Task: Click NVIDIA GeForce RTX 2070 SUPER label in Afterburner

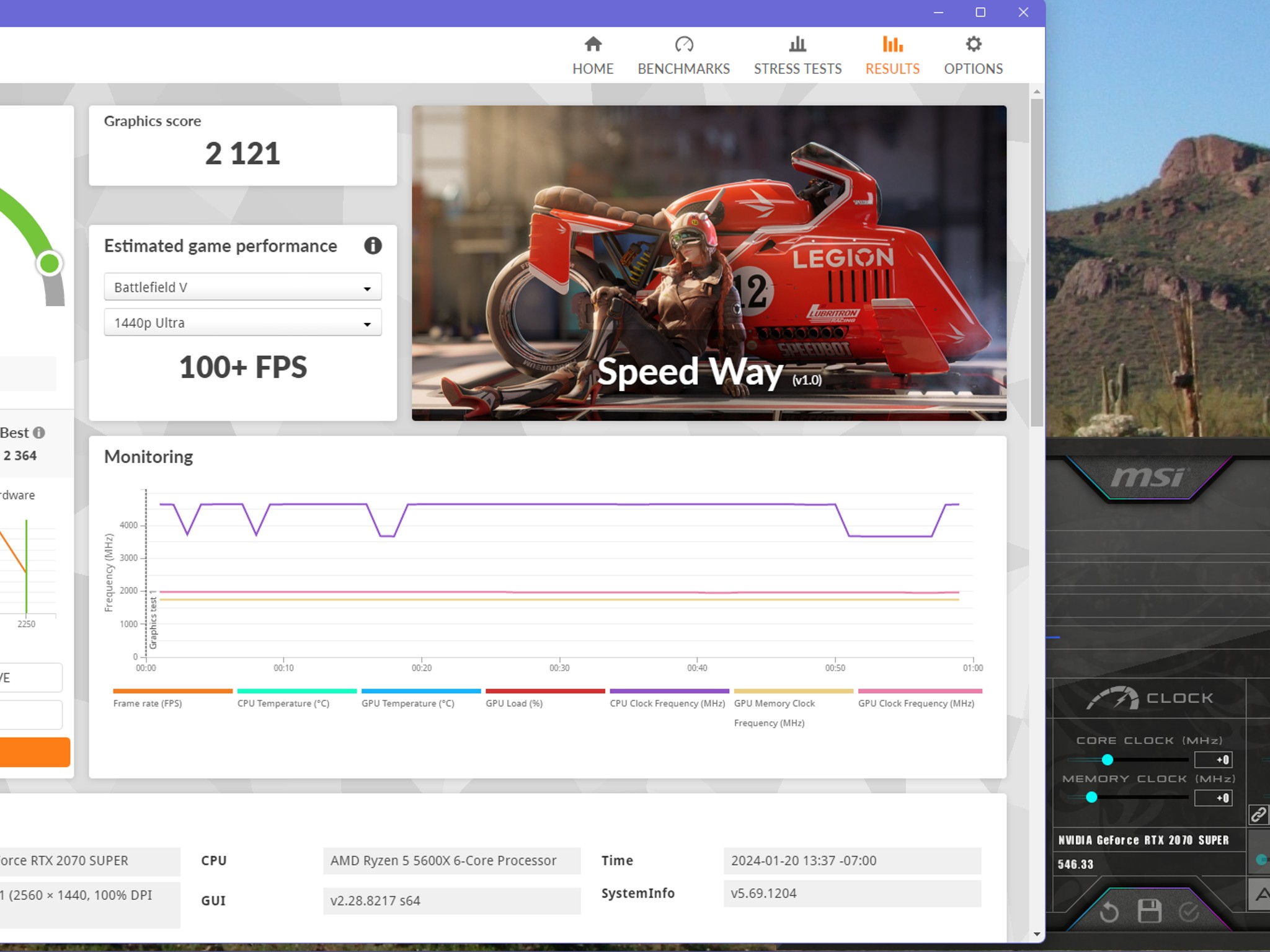Action: [1143, 840]
